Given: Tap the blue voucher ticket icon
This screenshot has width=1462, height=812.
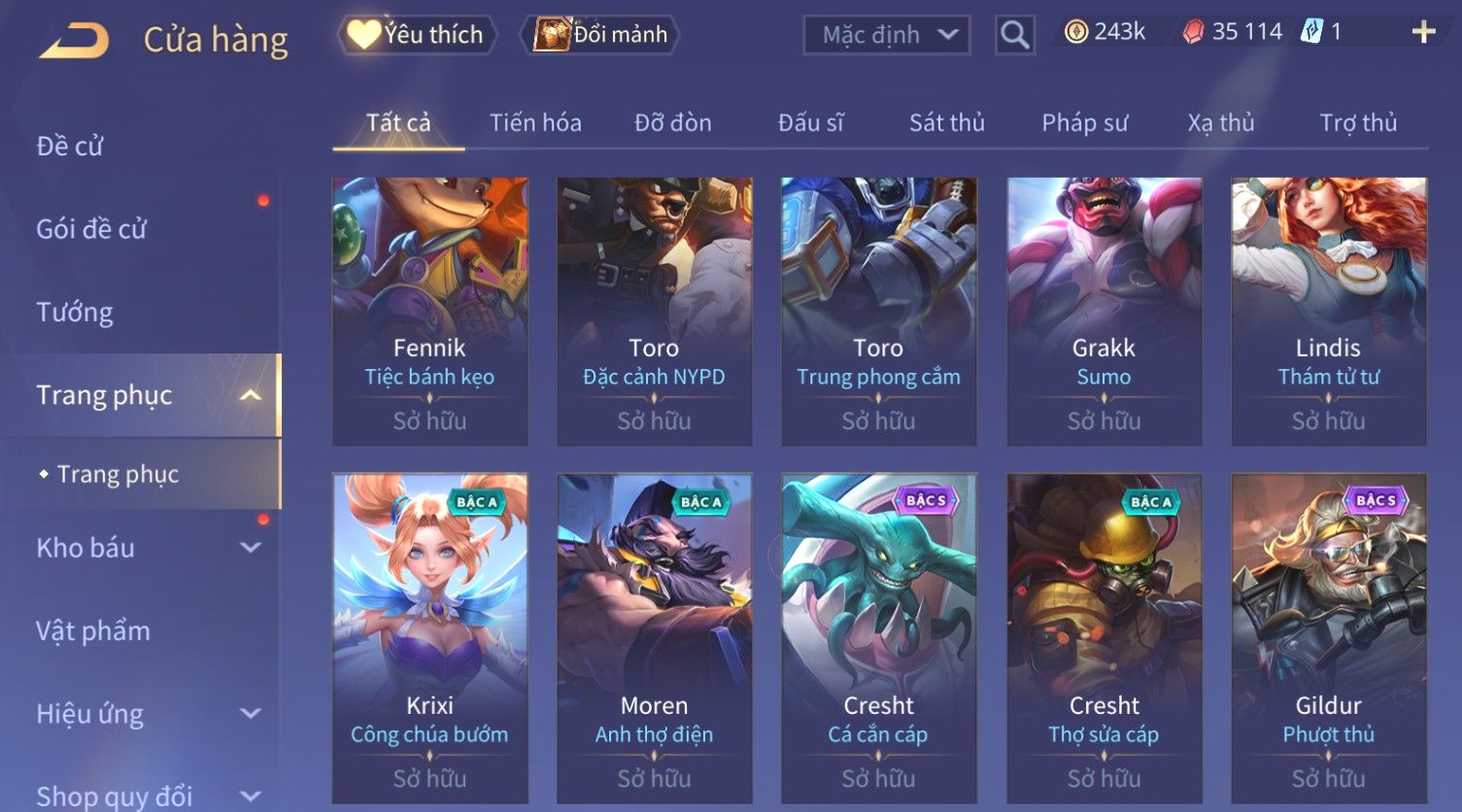Looking at the screenshot, I should click(1312, 32).
